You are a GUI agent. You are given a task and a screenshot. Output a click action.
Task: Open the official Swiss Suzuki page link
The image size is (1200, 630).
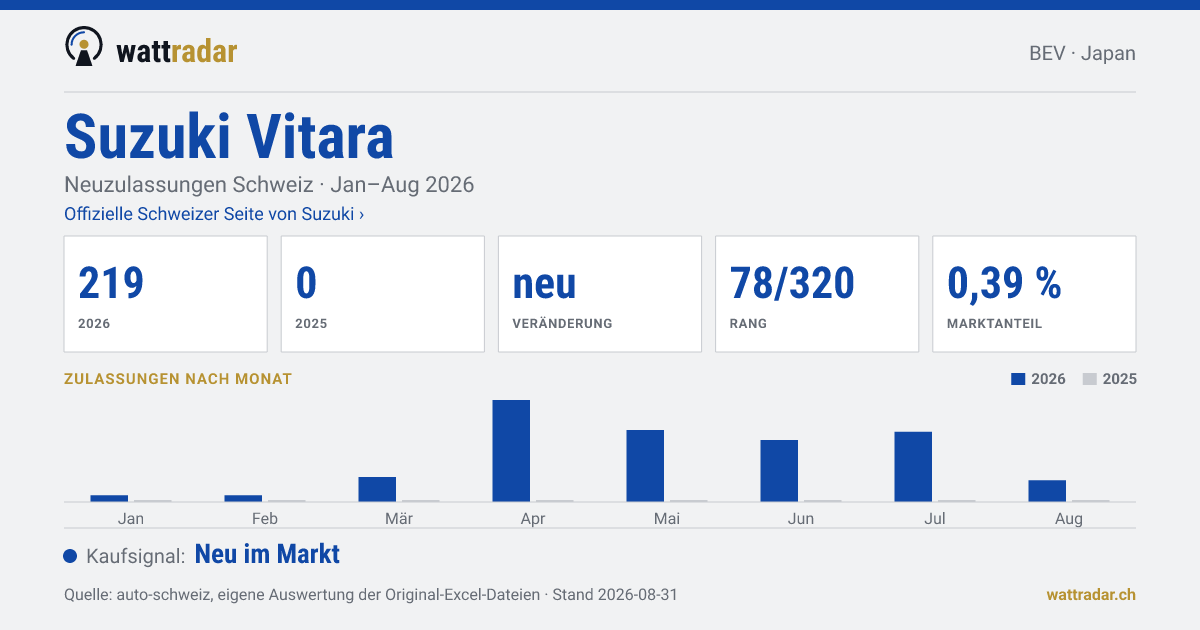(x=214, y=214)
